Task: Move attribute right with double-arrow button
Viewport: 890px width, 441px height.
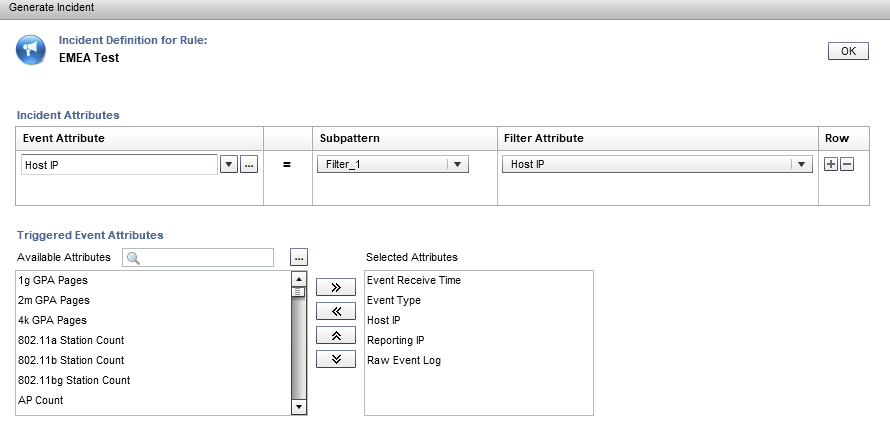Action: point(335,287)
